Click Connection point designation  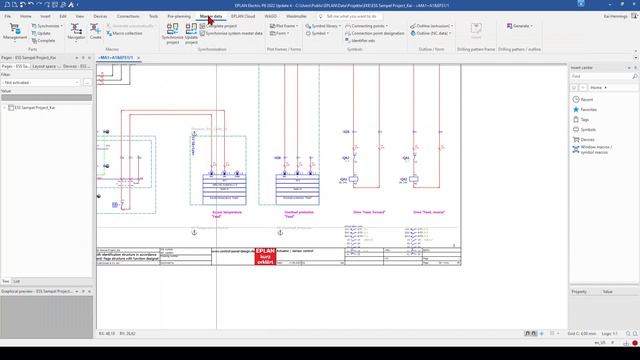click(x=375, y=33)
